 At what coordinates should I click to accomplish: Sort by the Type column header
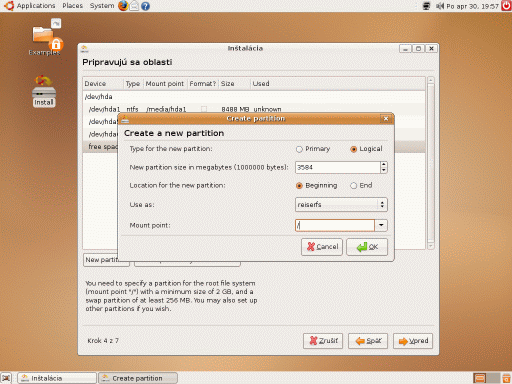point(133,84)
